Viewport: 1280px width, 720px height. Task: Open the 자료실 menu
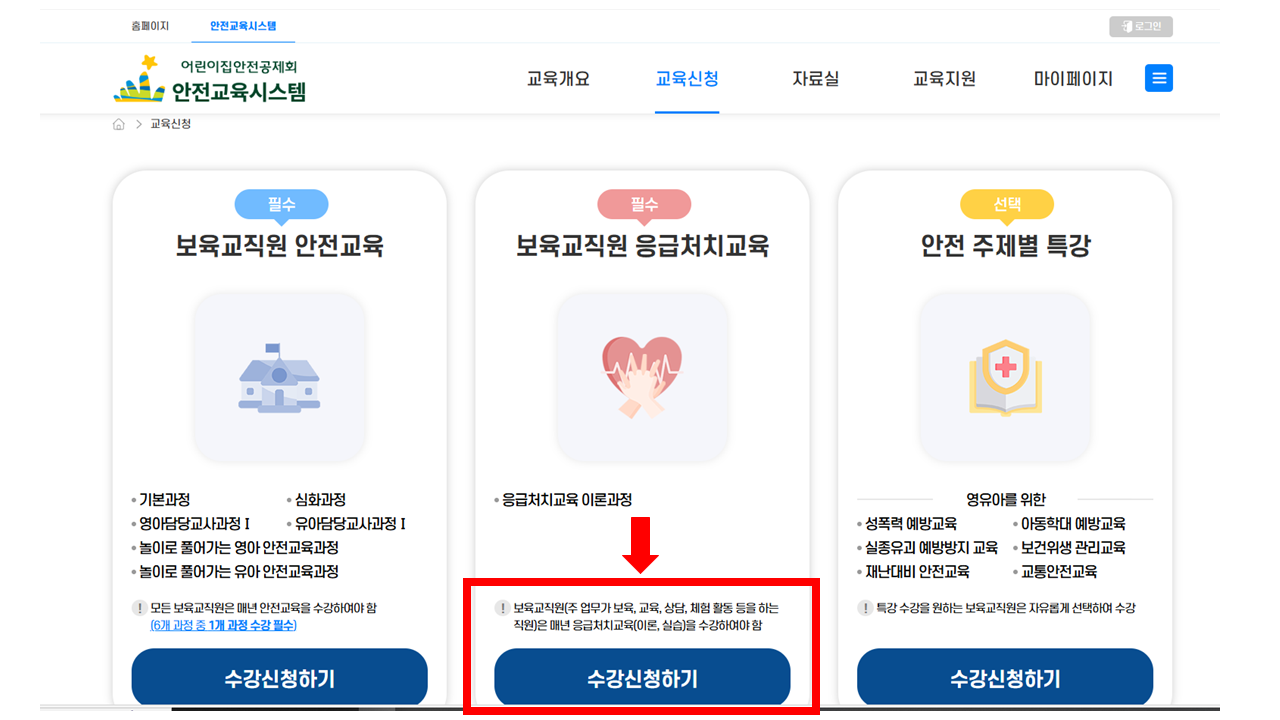[x=816, y=79]
